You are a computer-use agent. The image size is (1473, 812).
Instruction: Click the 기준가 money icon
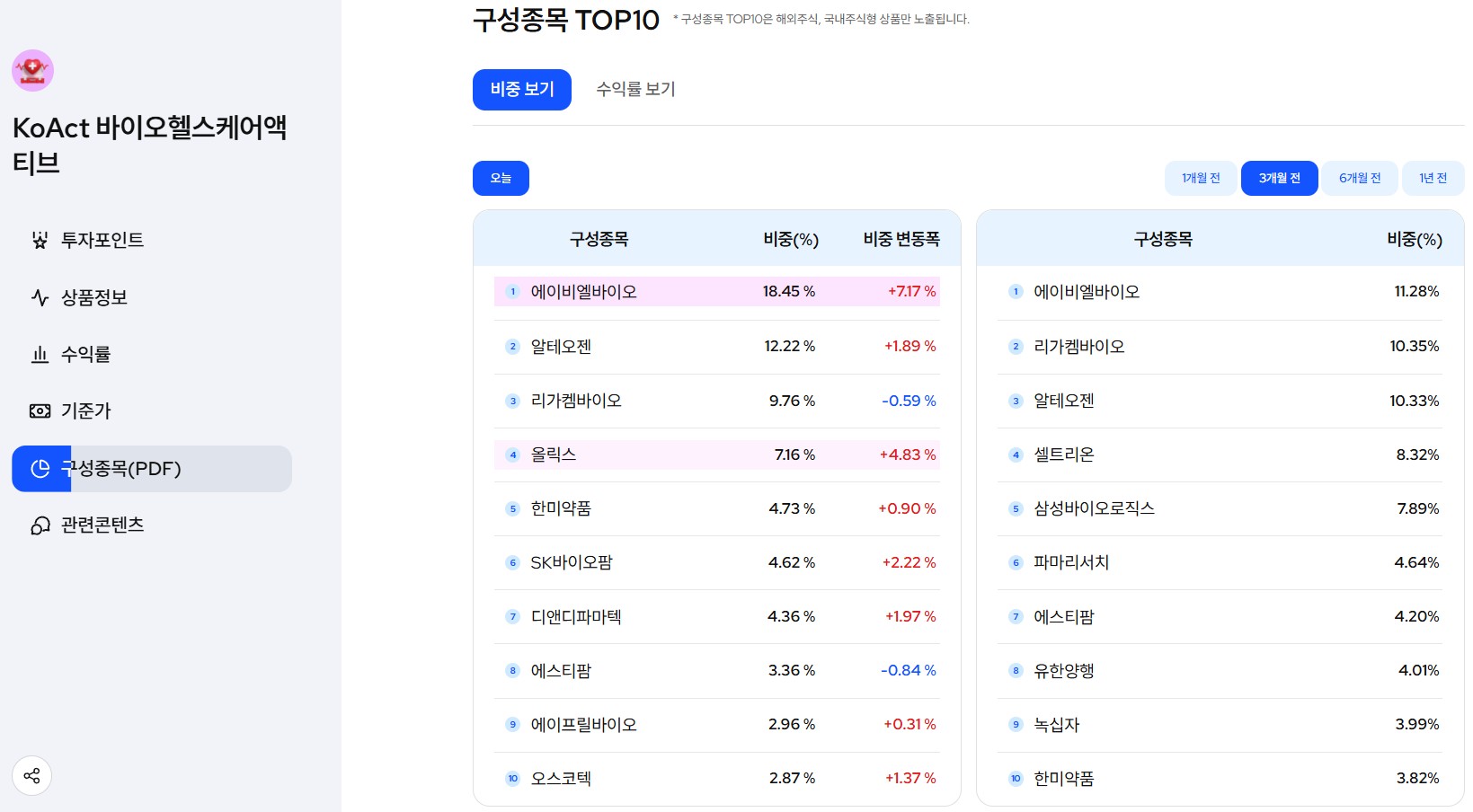pos(40,411)
